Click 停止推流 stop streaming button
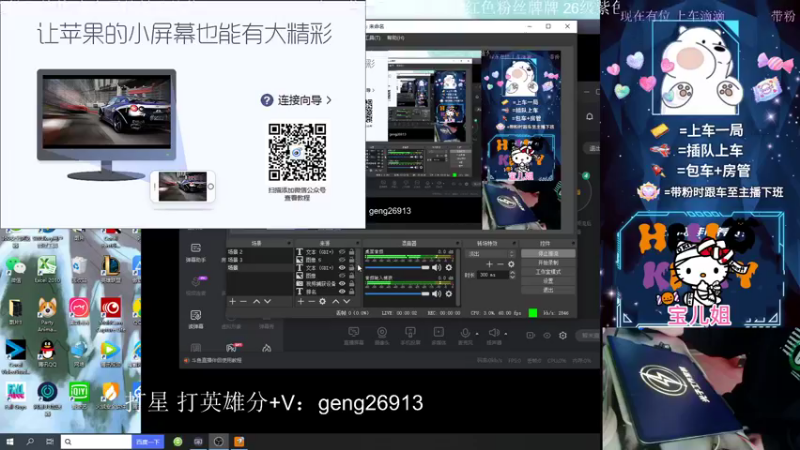 click(548, 254)
